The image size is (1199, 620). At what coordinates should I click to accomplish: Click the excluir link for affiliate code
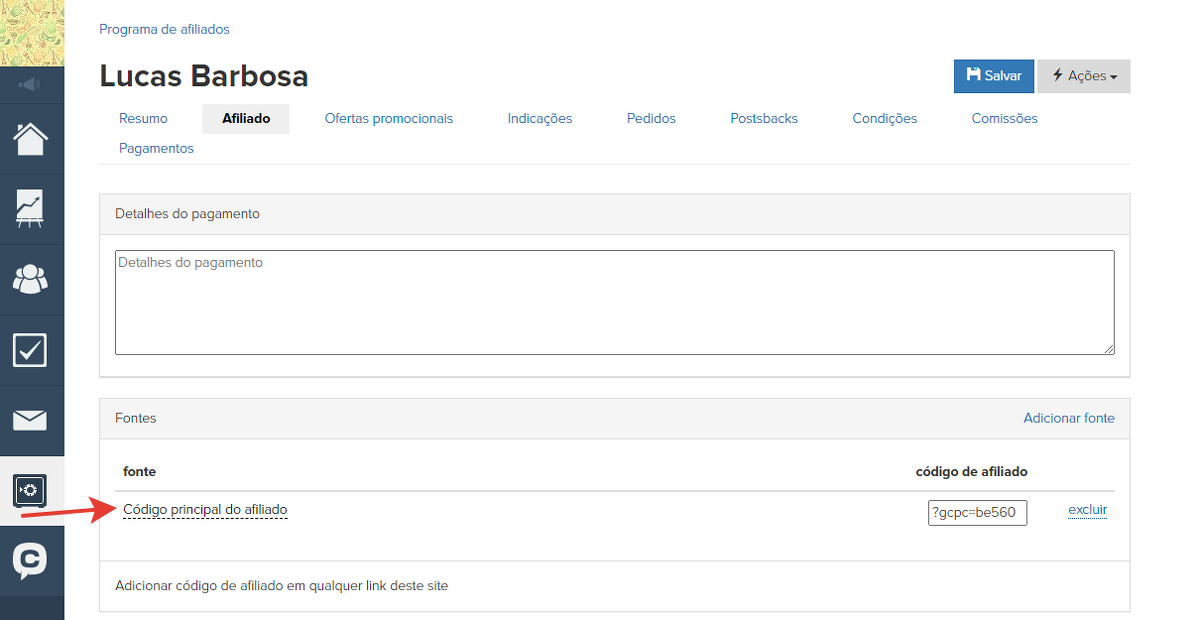[x=1087, y=510]
